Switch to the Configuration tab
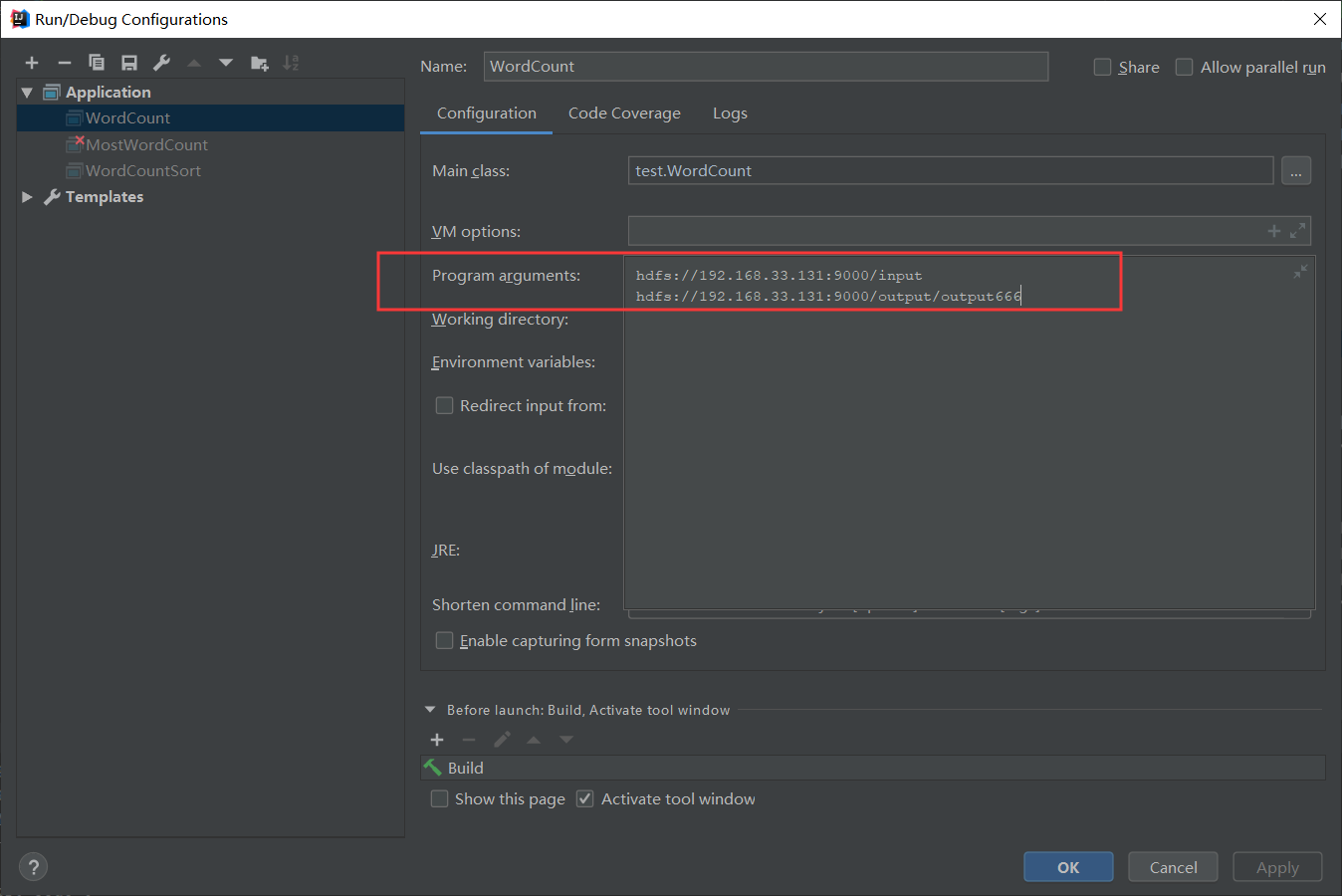The image size is (1342, 896). click(487, 113)
